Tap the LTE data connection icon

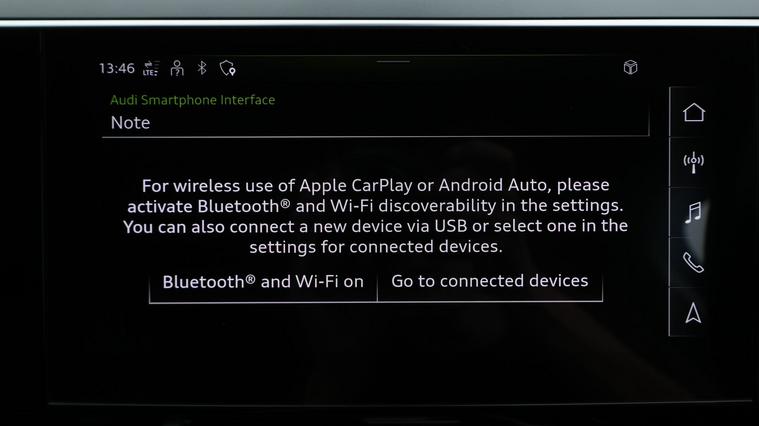click(x=151, y=68)
